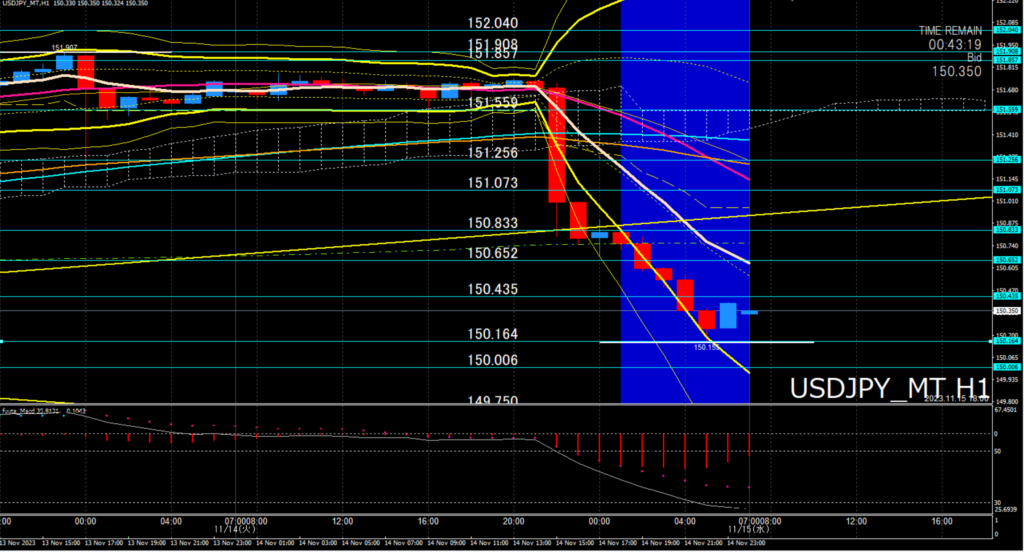Click the 11/15(水) date label
Screen dimensions: 1024x552
click(749, 528)
